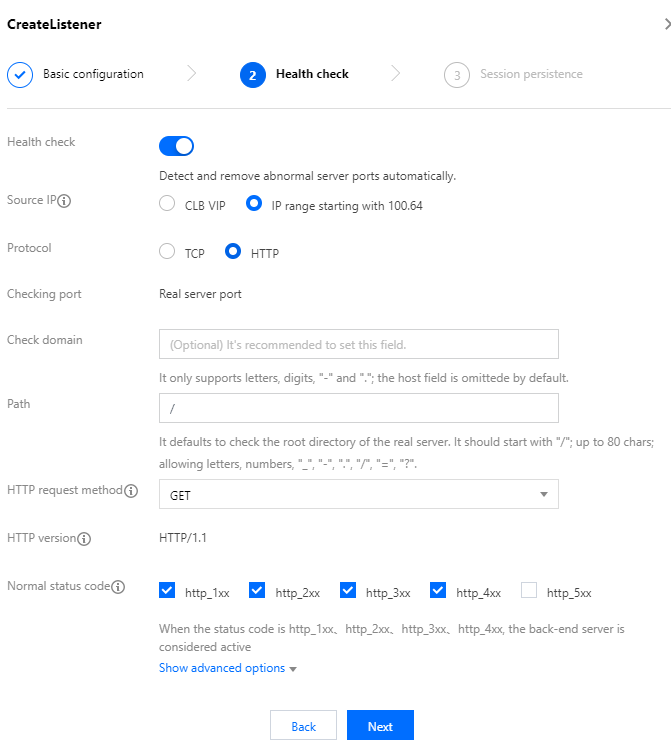Click the Normal status code info icon

[x=118, y=587]
